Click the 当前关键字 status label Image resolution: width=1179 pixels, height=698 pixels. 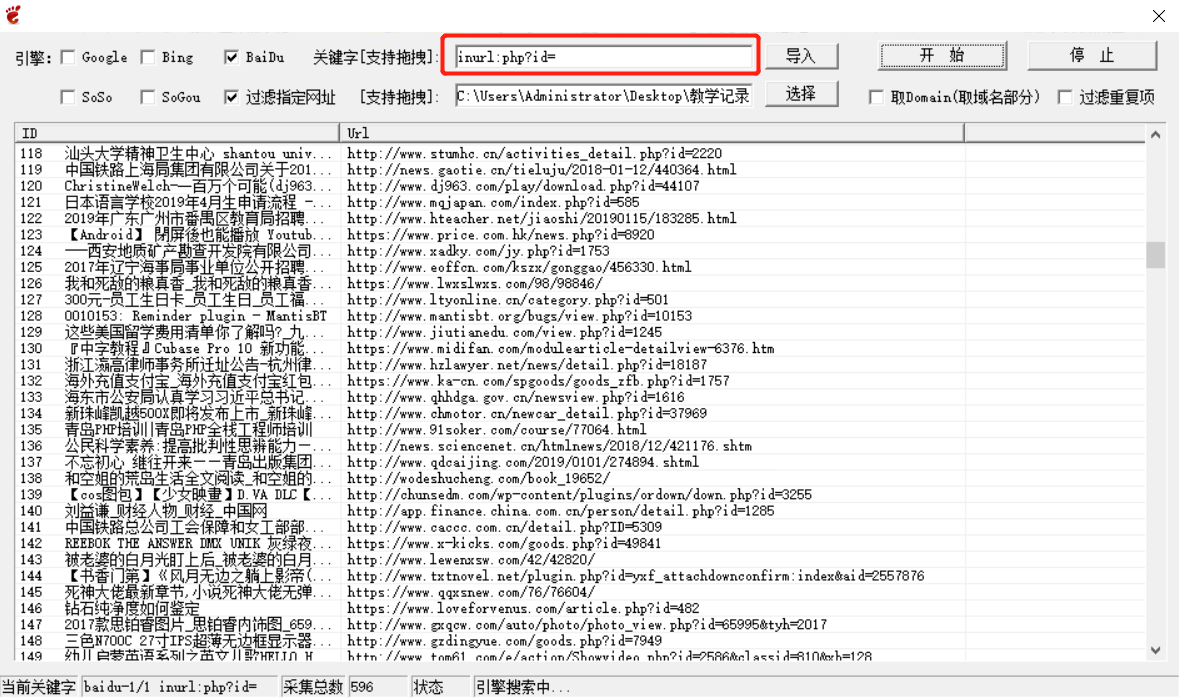coord(38,687)
